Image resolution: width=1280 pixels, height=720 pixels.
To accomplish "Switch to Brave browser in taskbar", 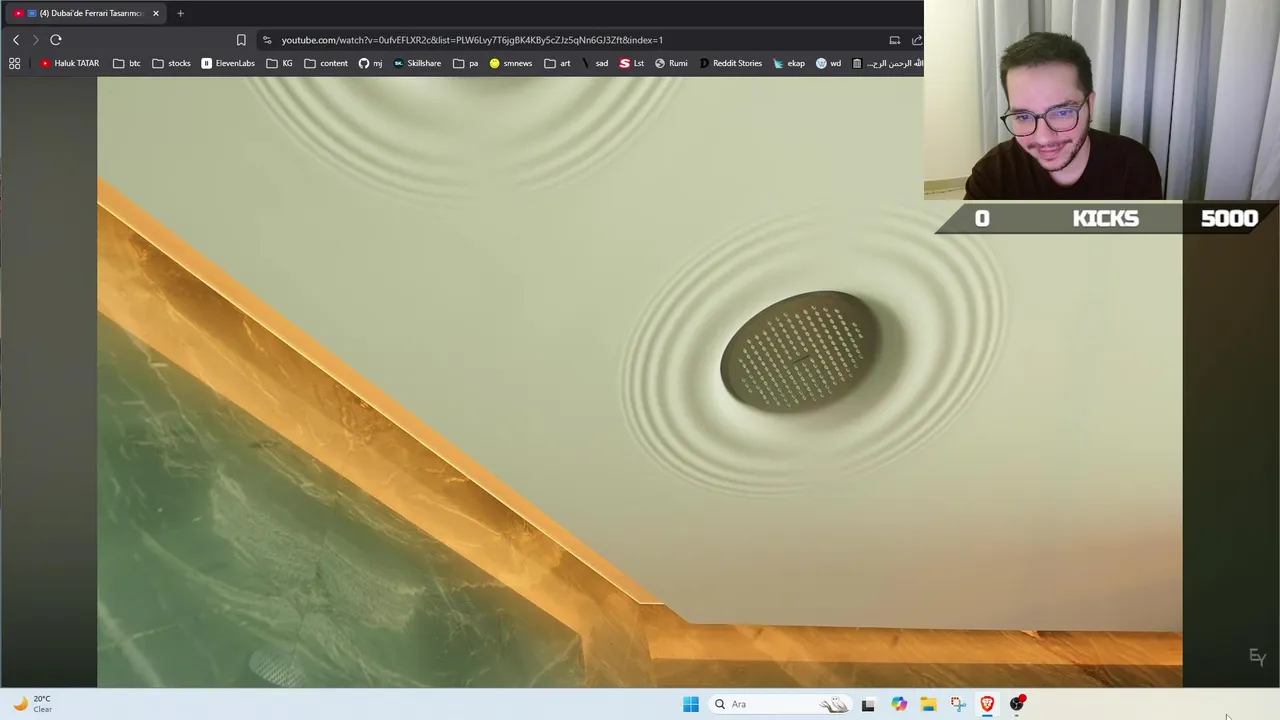I will [987, 704].
